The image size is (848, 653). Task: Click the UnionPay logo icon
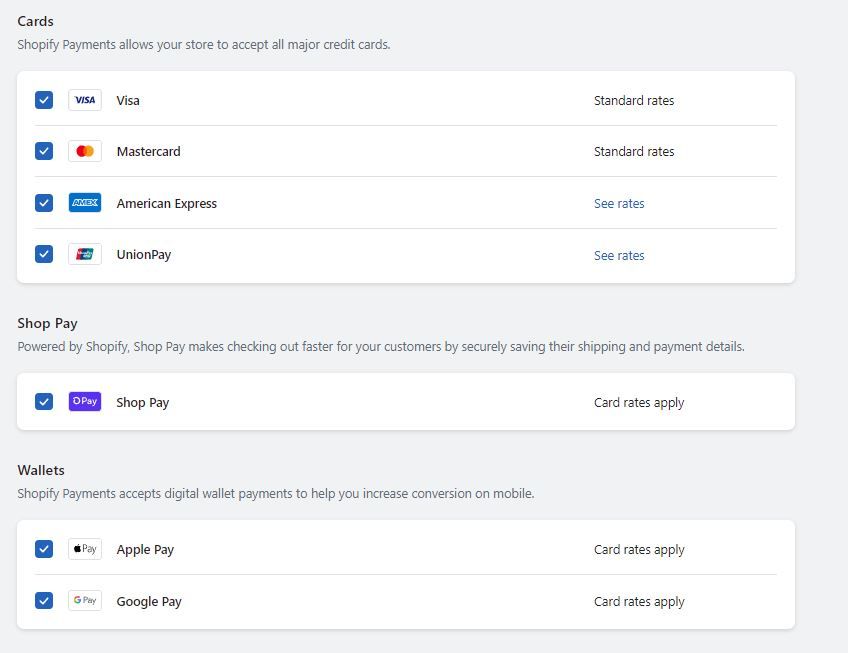click(85, 255)
